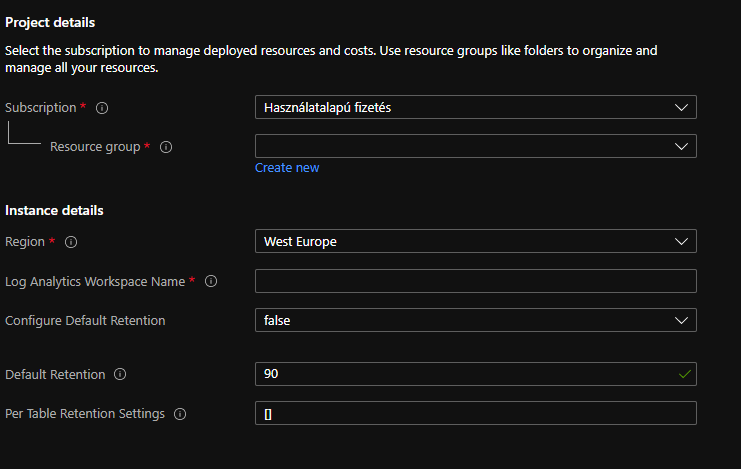Click the green checkmark in Default Retention field
741x469 pixels.
click(684, 374)
